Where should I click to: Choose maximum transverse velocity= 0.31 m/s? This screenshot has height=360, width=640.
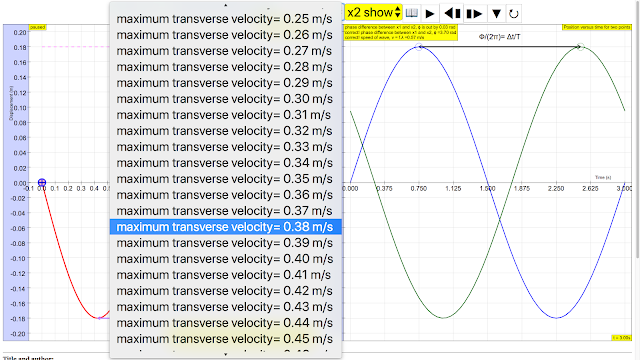225,115
